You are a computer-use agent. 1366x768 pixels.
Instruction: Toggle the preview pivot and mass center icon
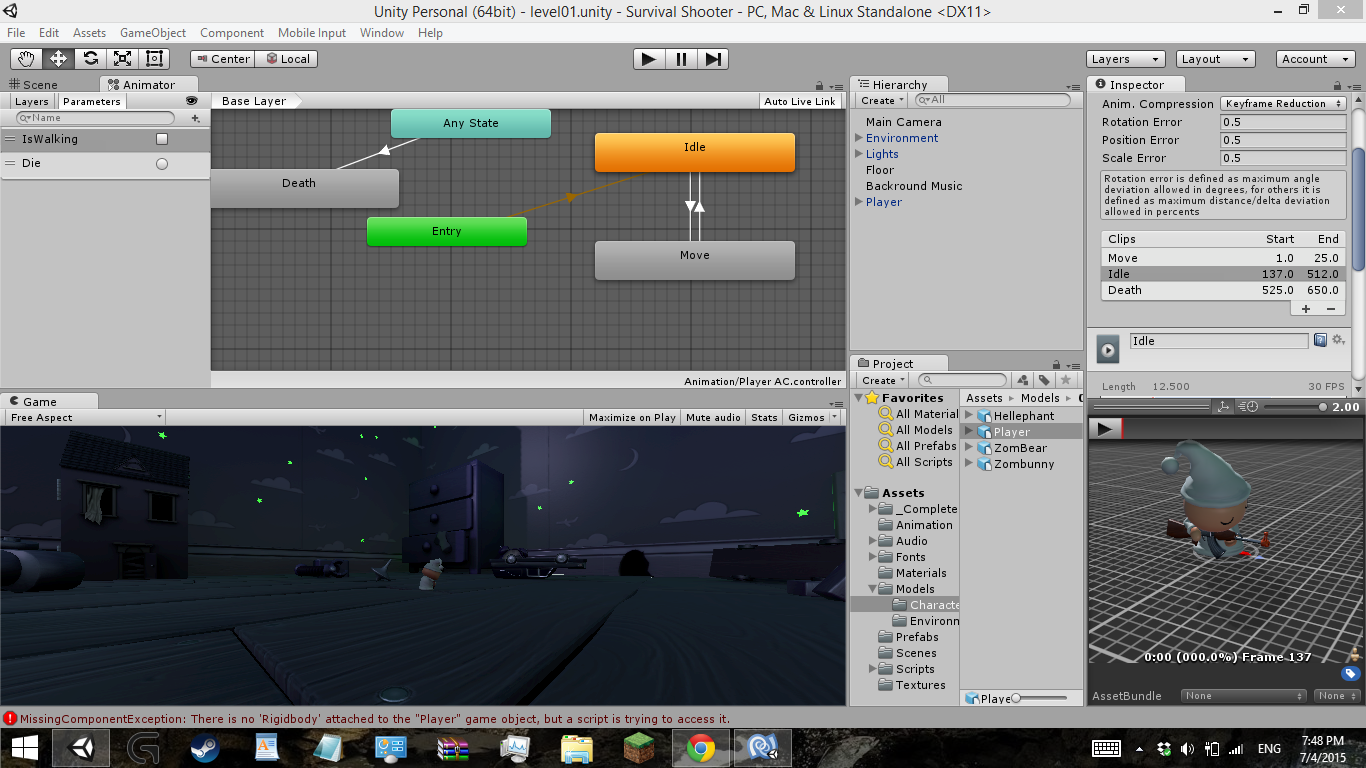(x=1223, y=407)
